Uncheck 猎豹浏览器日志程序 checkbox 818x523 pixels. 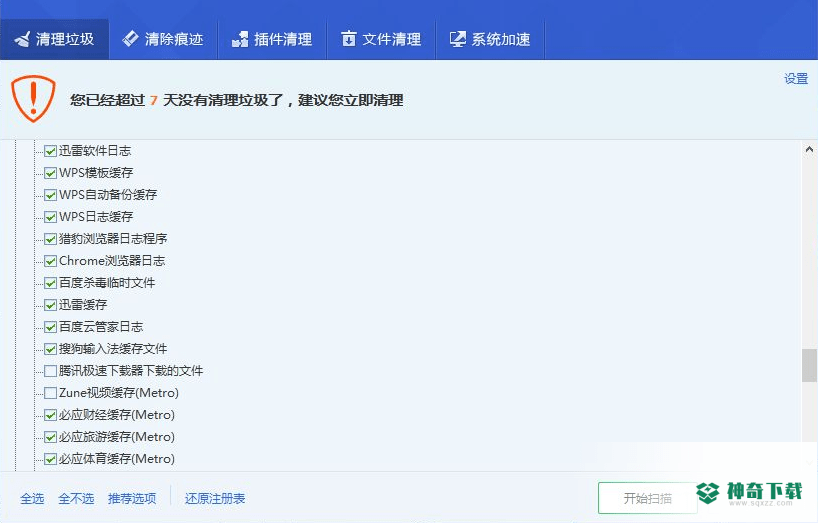click(x=51, y=239)
